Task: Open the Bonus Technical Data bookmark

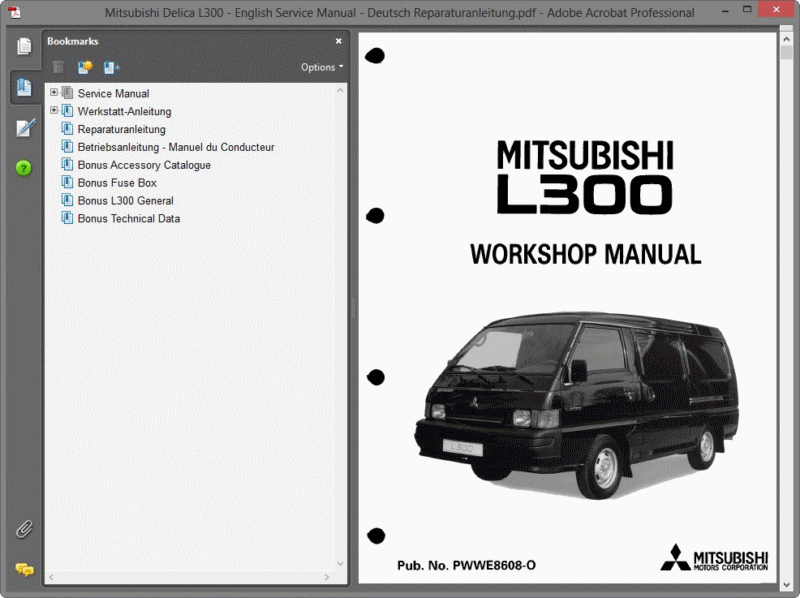Action: (129, 218)
